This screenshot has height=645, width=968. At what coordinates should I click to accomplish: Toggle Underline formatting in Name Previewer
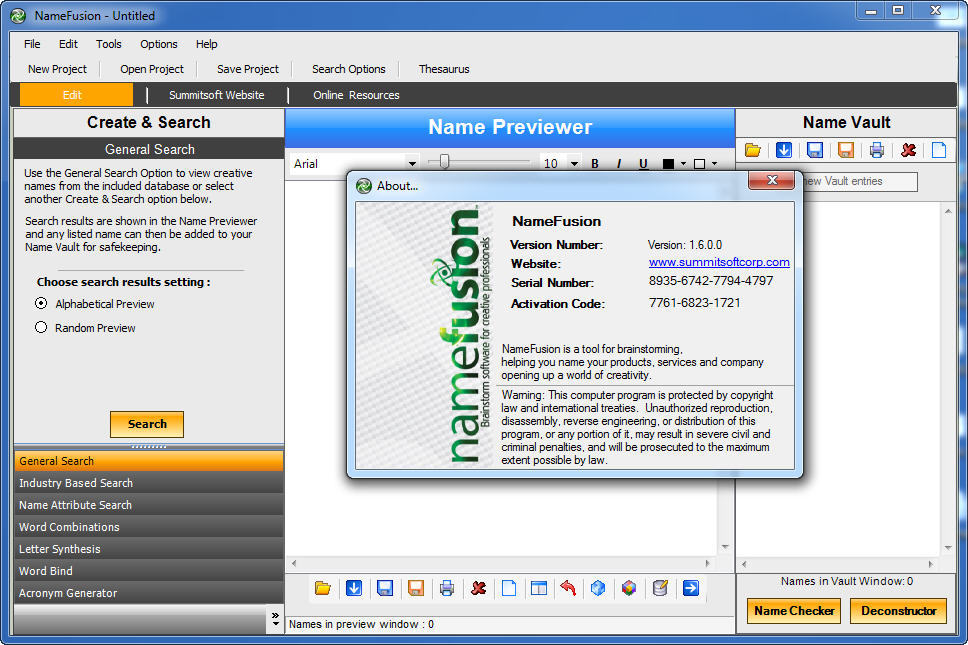[x=643, y=164]
